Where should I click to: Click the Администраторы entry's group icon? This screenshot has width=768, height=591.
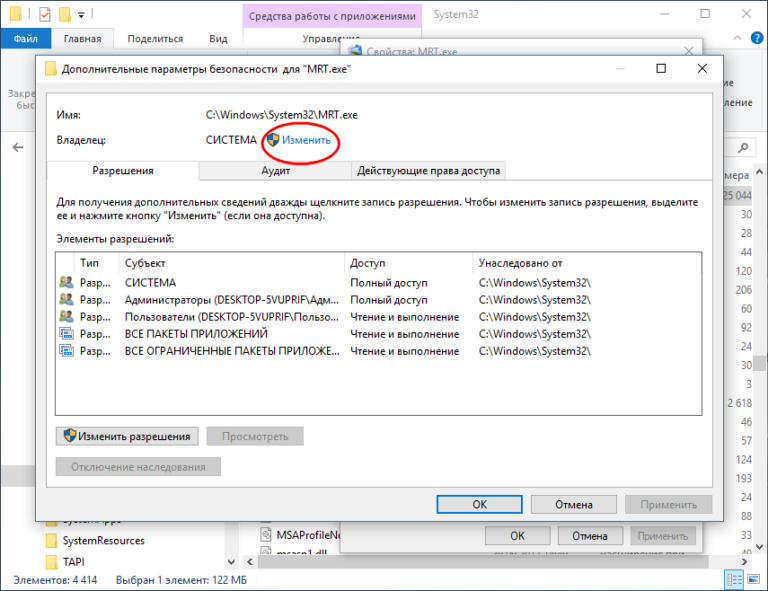tap(67, 300)
